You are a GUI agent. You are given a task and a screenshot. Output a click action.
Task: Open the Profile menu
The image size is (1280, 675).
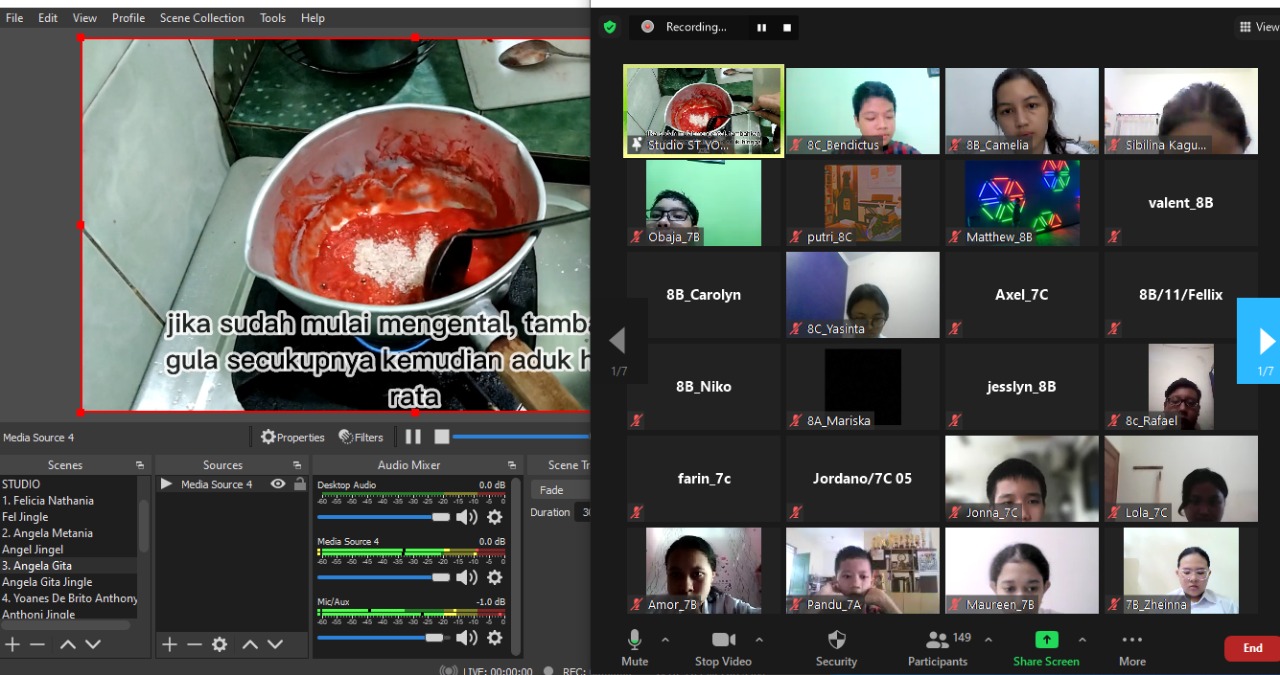click(x=128, y=18)
